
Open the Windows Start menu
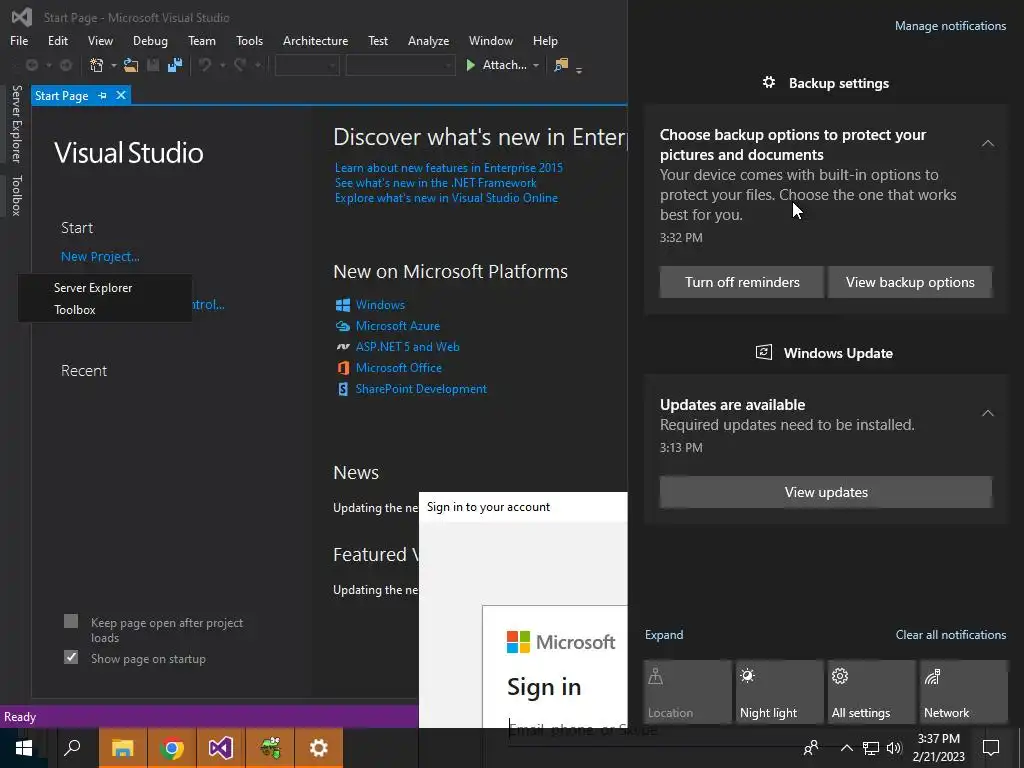tap(24, 748)
